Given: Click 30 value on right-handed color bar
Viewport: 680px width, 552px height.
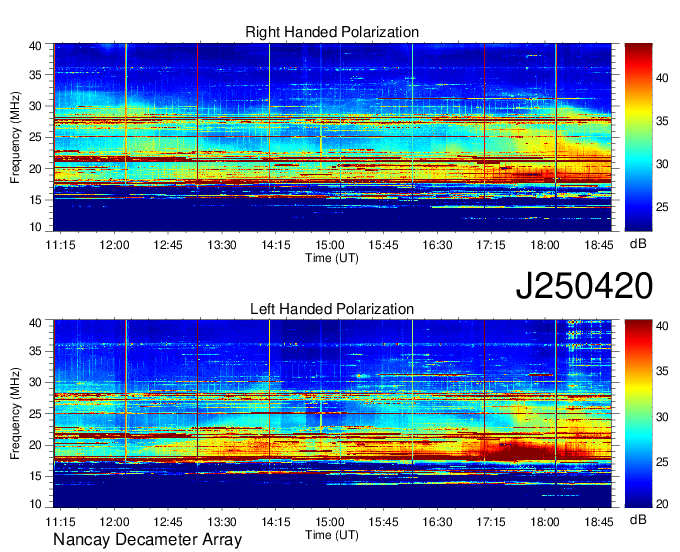Looking at the screenshot, I should [x=662, y=164].
